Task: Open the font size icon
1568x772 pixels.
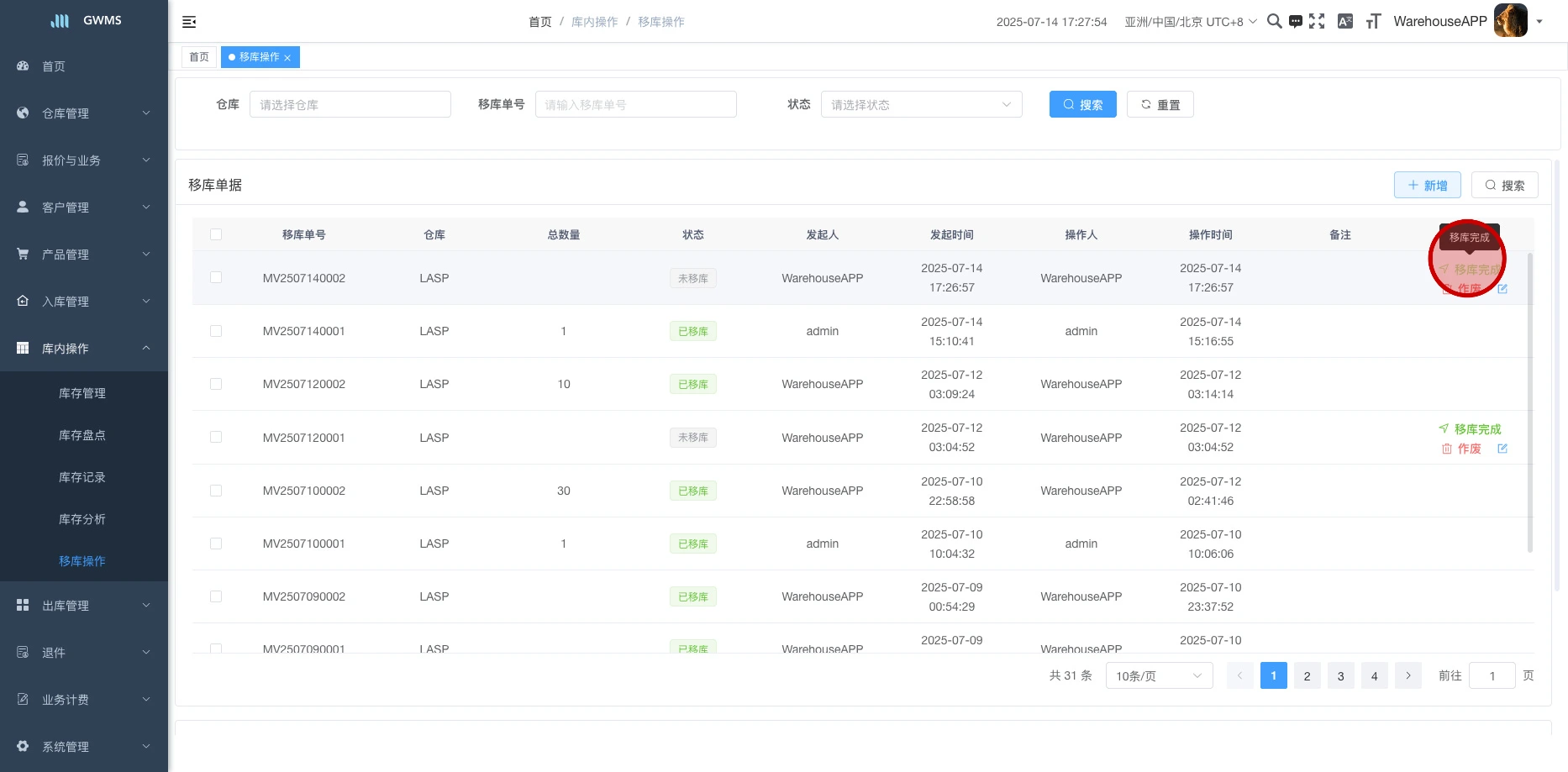Action: point(1373,22)
